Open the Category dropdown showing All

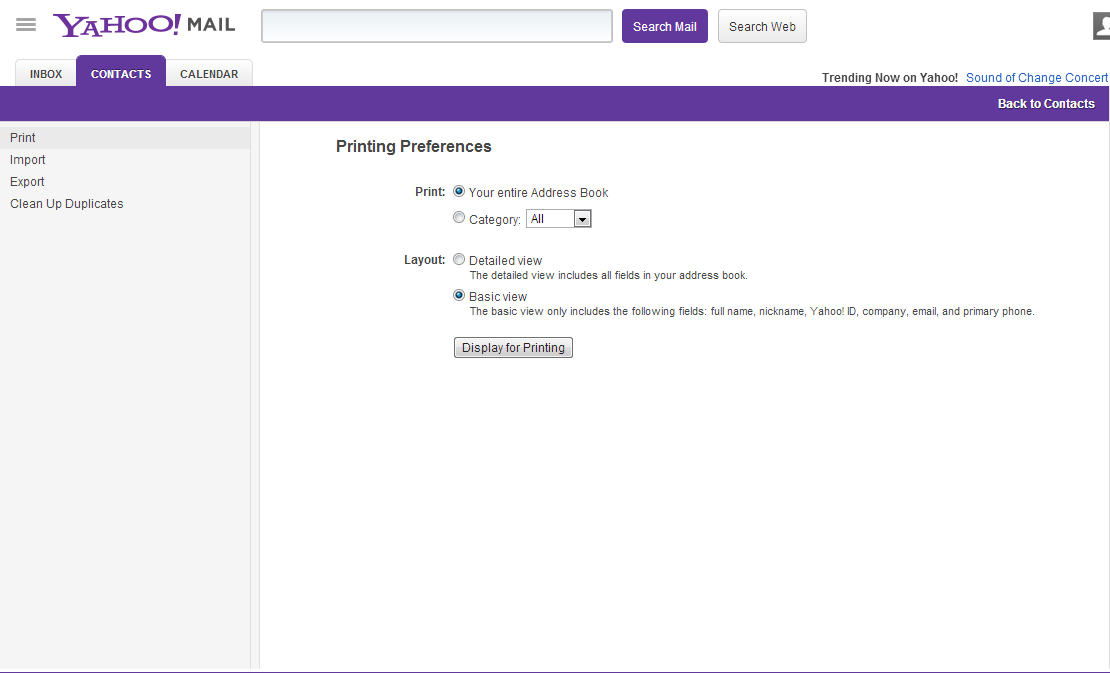[559, 219]
